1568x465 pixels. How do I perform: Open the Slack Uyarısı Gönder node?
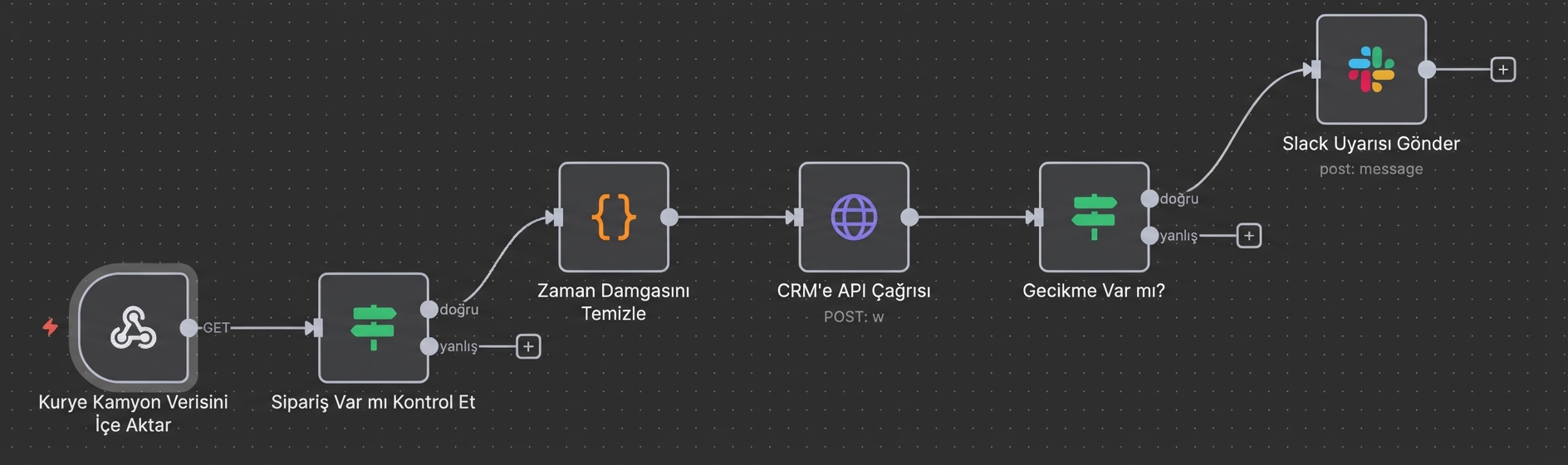(1370, 69)
